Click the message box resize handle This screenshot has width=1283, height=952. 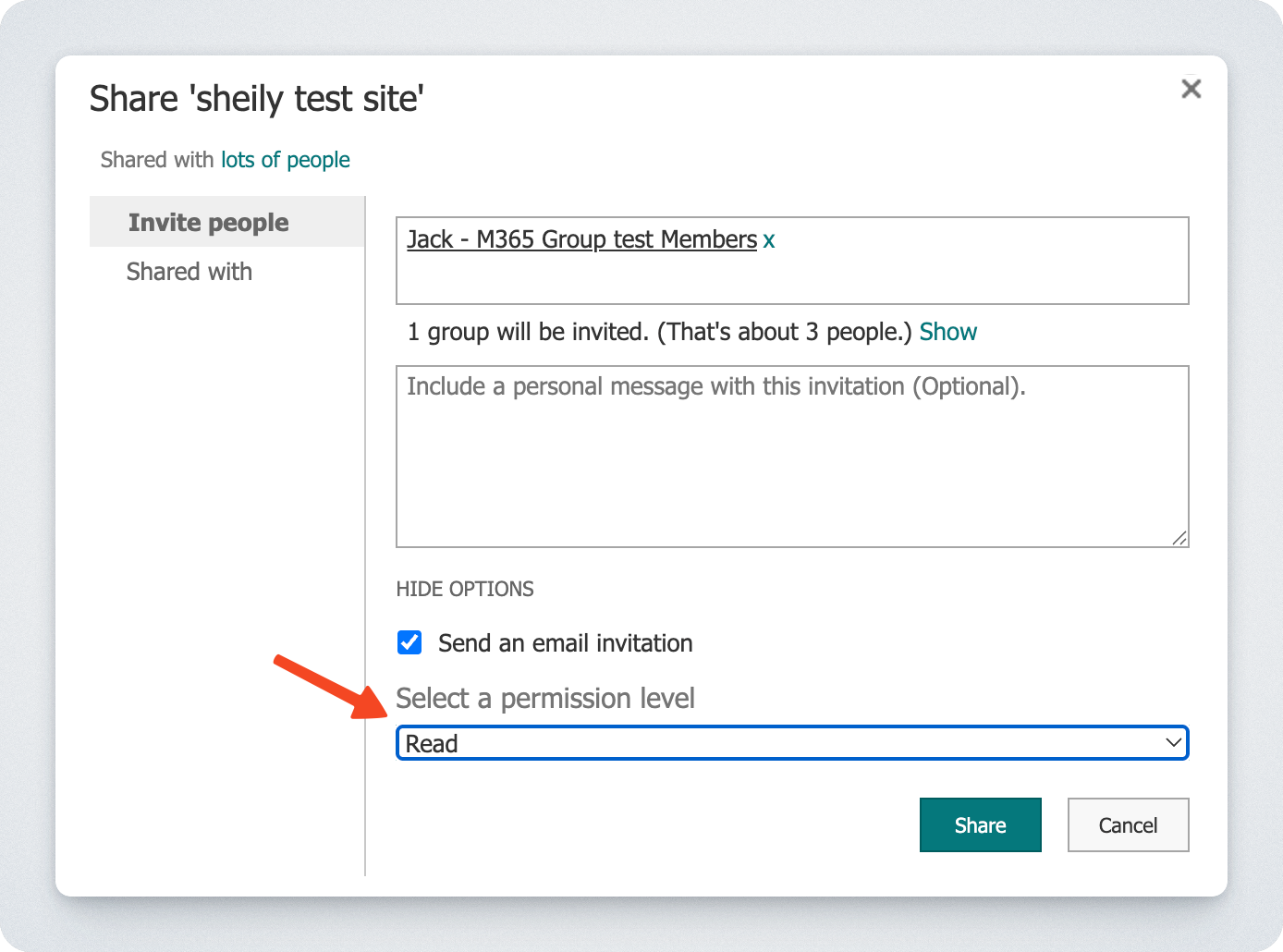1179,538
